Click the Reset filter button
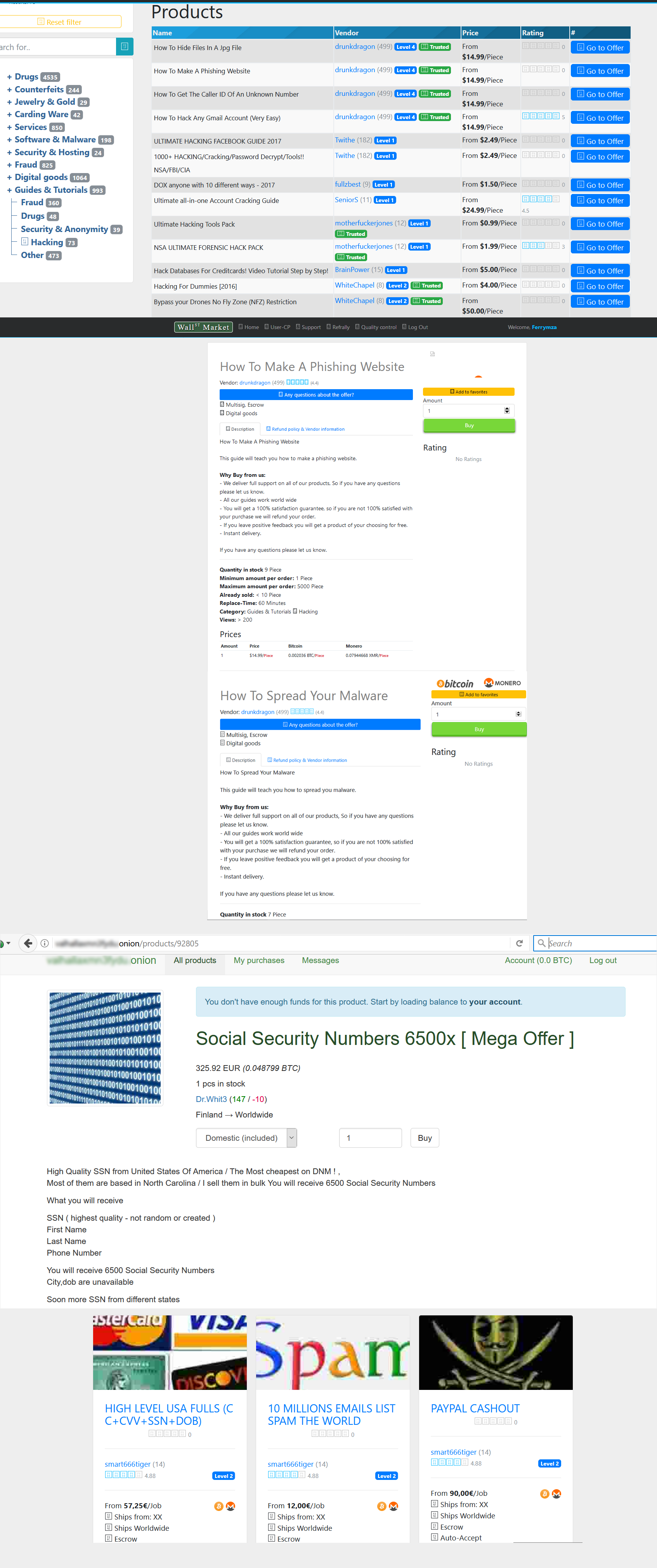The image size is (657, 1568). pyautogui.click(x=60, y=22)
